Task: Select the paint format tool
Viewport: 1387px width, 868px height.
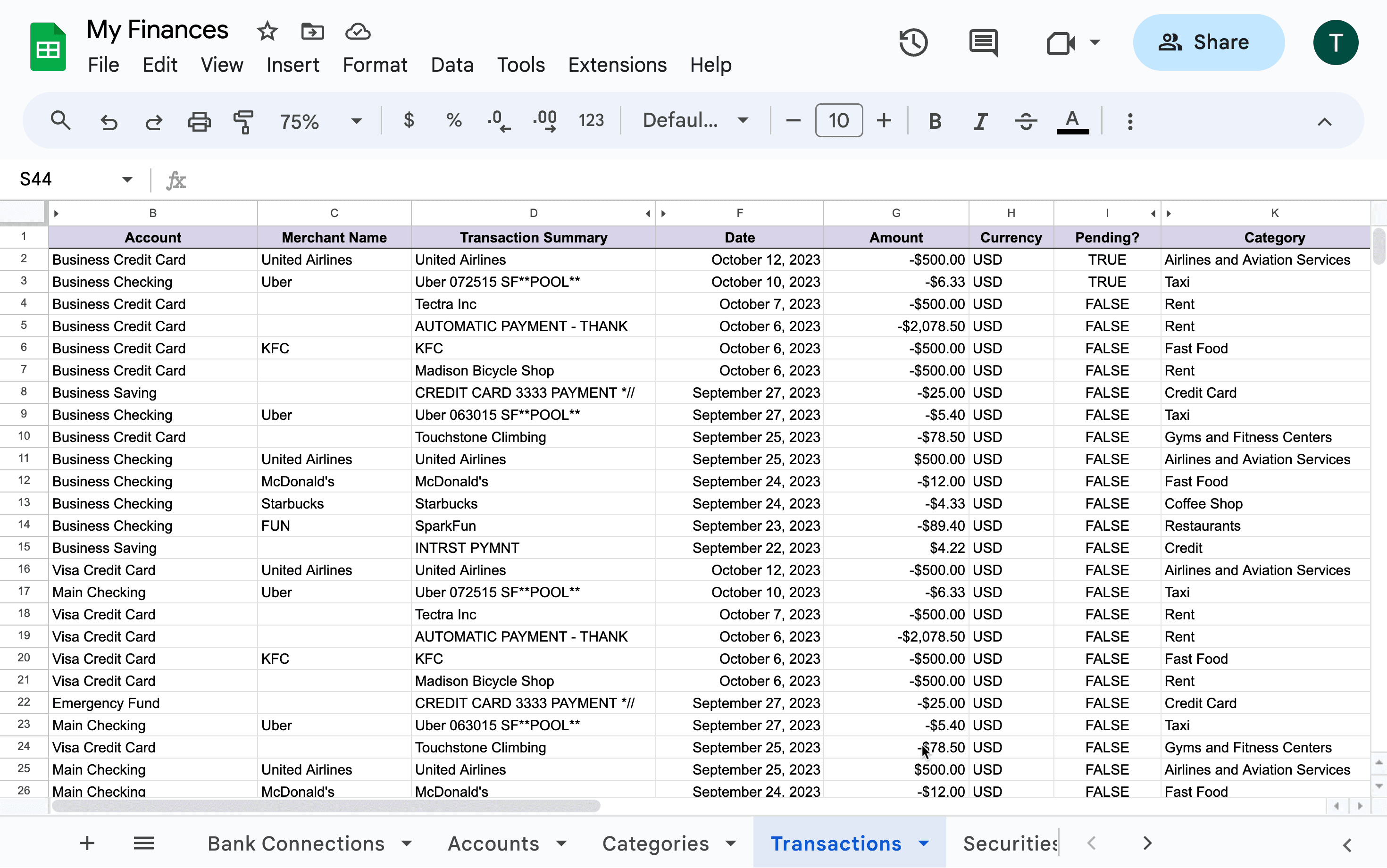Action: (243, 121)
